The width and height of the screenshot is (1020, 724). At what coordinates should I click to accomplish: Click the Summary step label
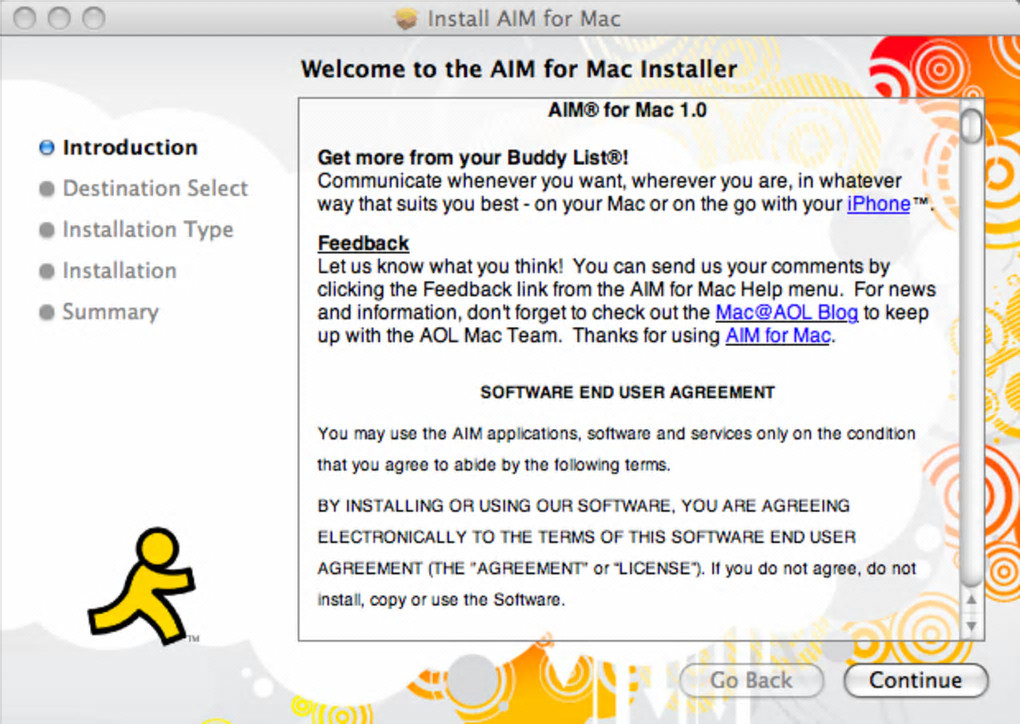[x=110, y=312]
